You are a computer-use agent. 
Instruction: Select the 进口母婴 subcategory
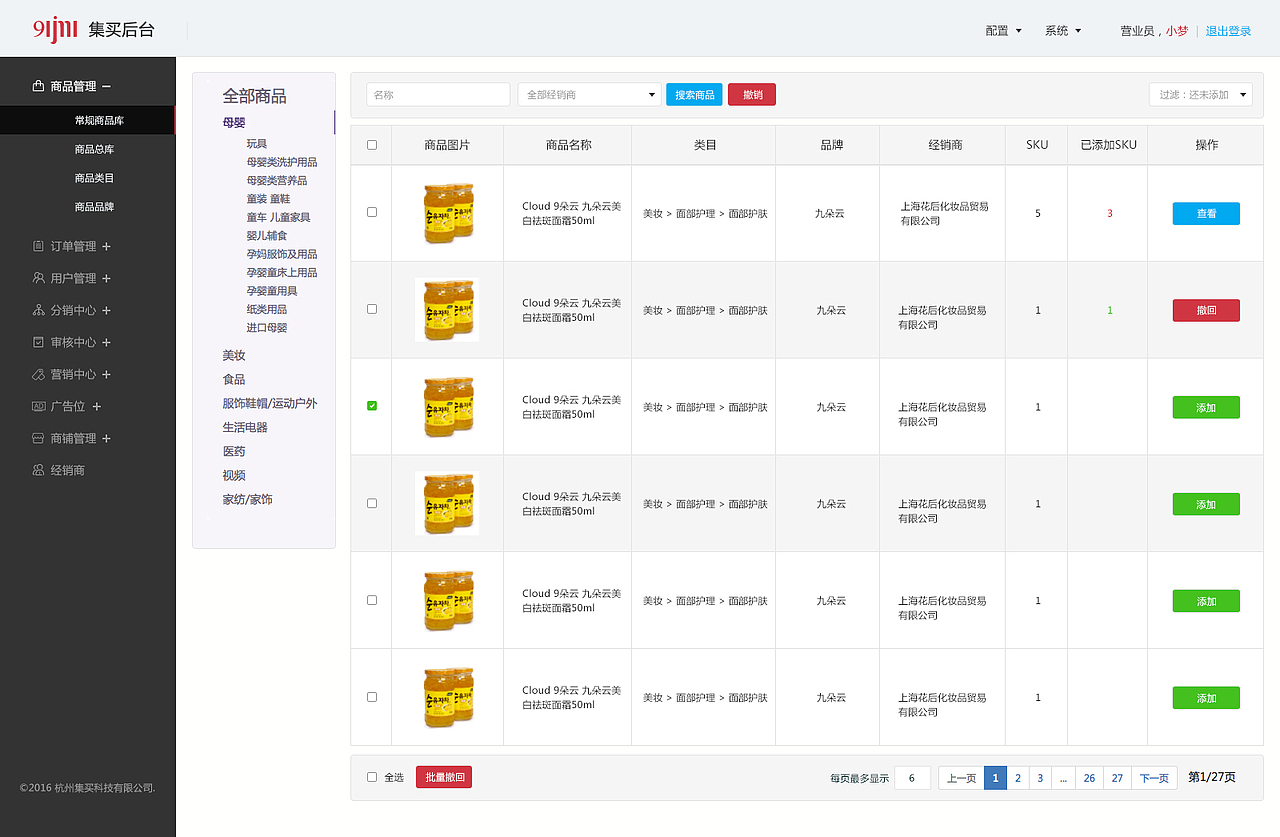coord(267,327)
